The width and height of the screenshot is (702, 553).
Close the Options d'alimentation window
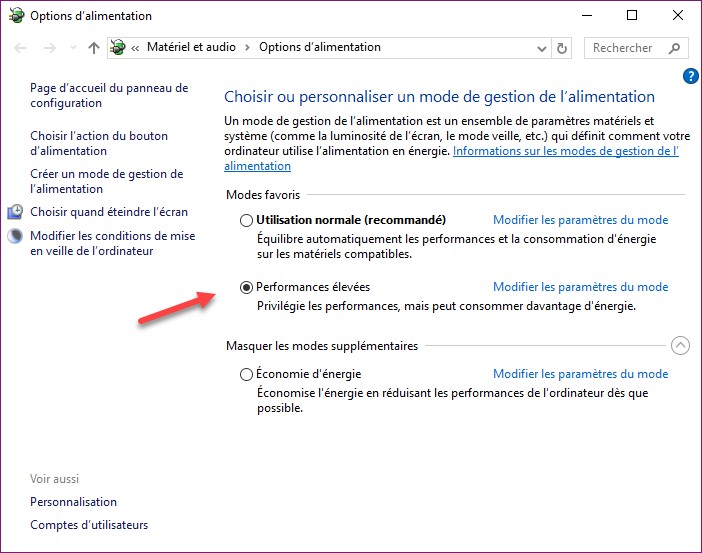pyautogui.click(x=677, y=15)
